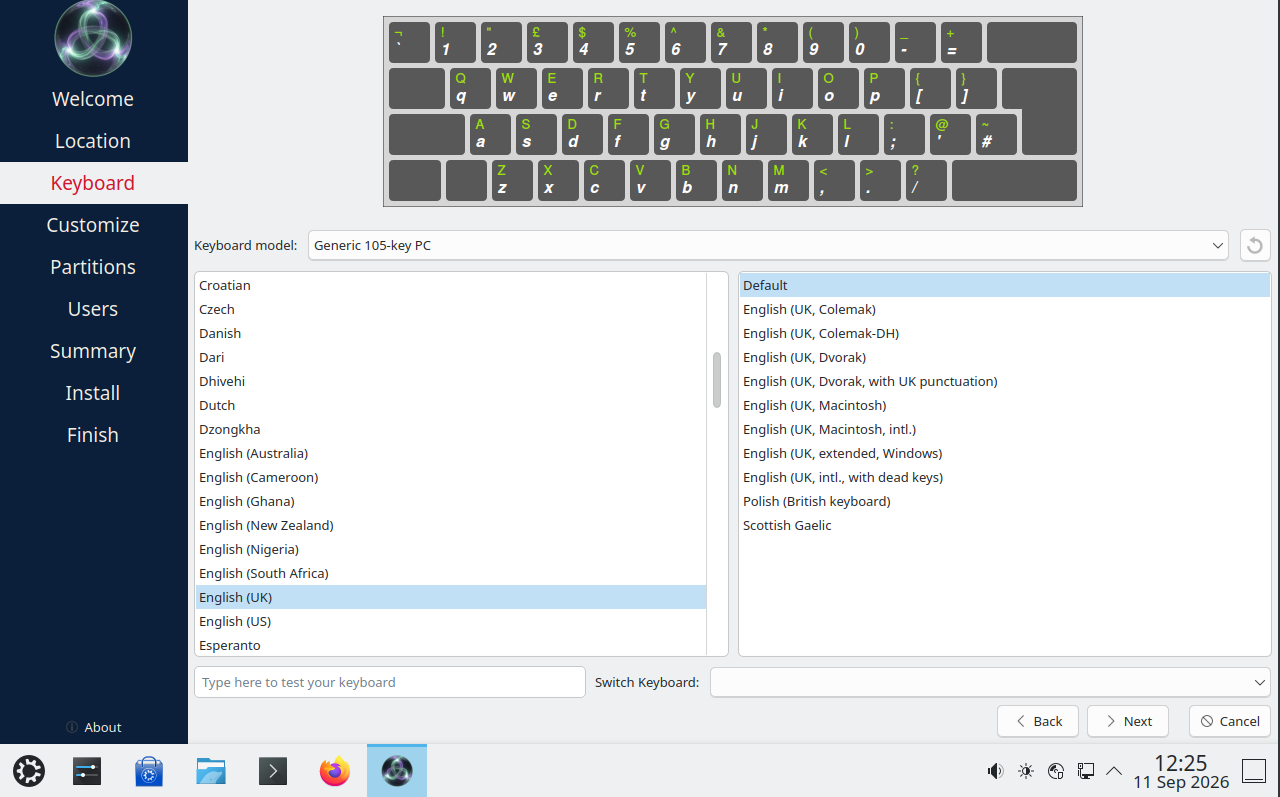Pick the Polish (British keyboard) variant
This screenshot has height=797, width=1280.
click(x=1004, y=501)
